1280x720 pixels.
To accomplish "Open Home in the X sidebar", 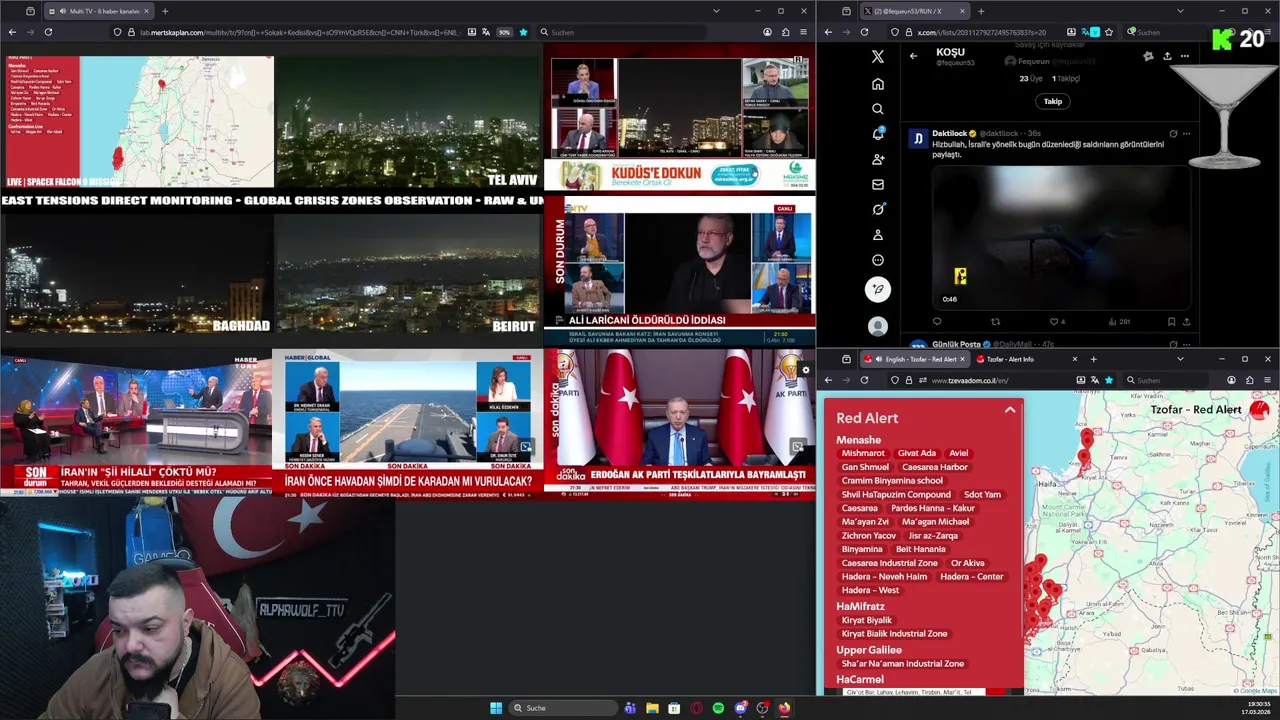I will coord(877,84).
